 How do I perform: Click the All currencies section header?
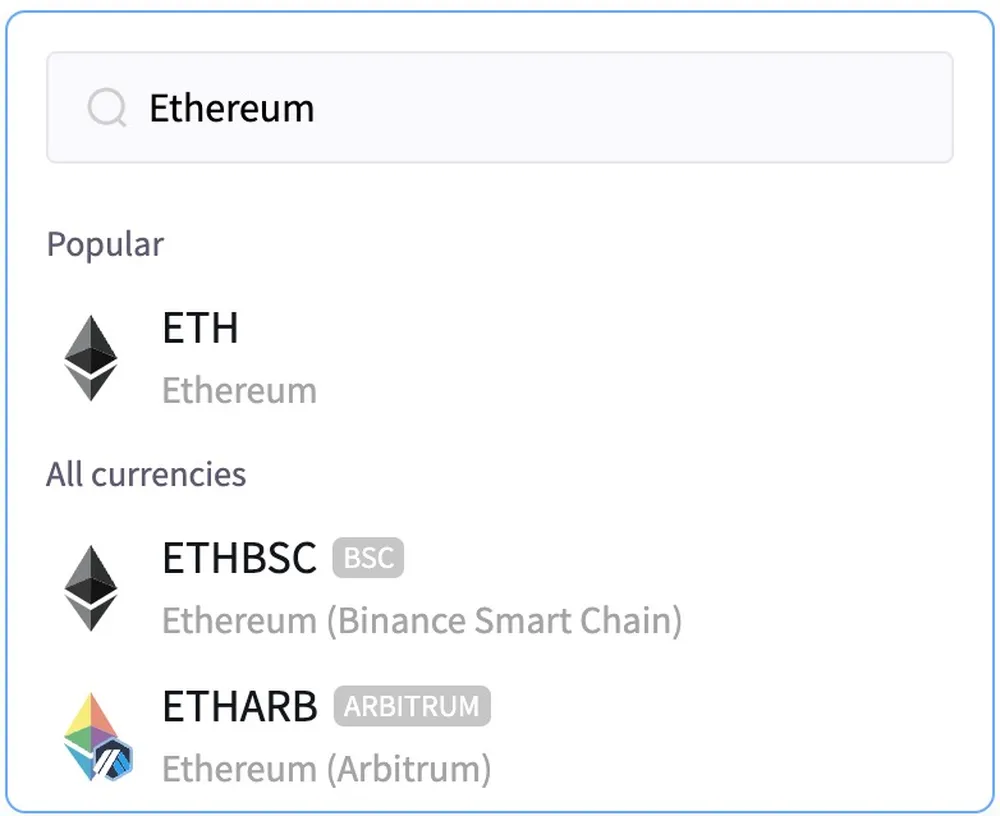point(146,474)
